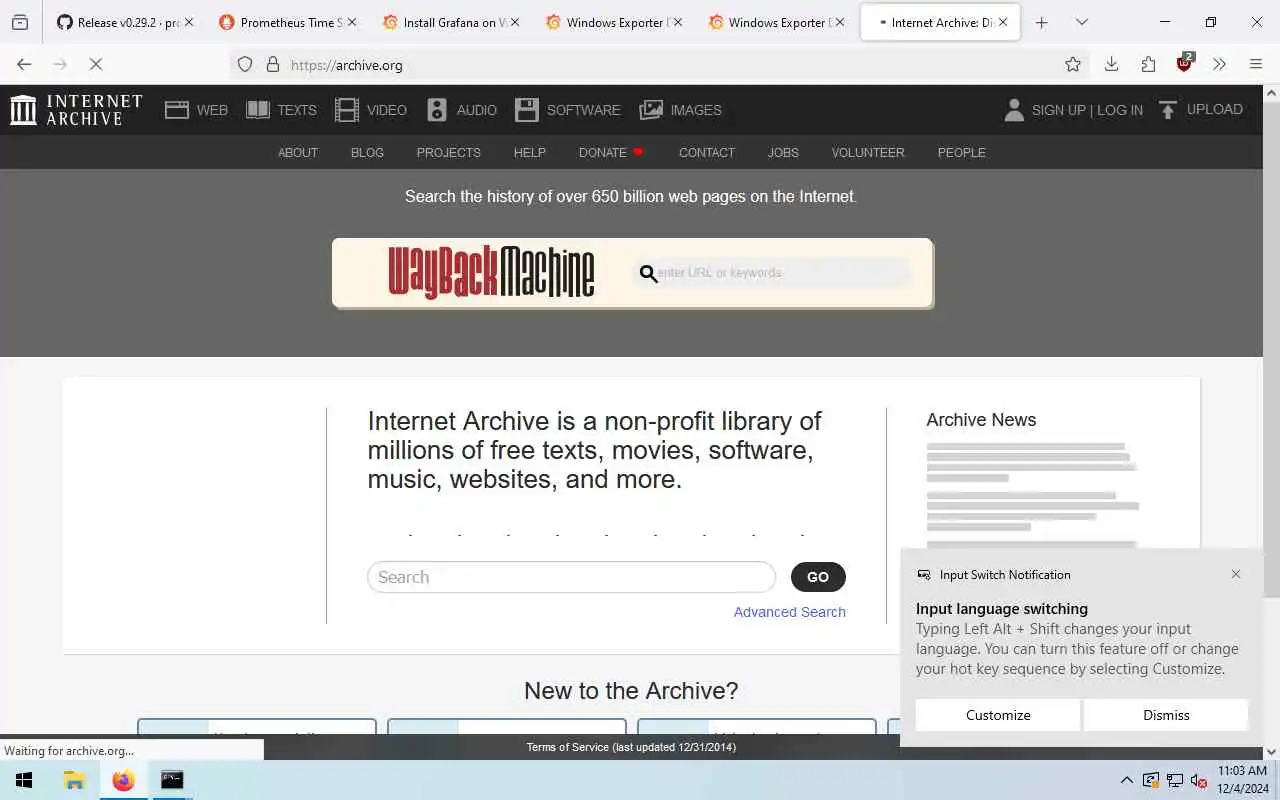Open a new browser tab
1280x800 pixels.
(x=1041, y=22)
